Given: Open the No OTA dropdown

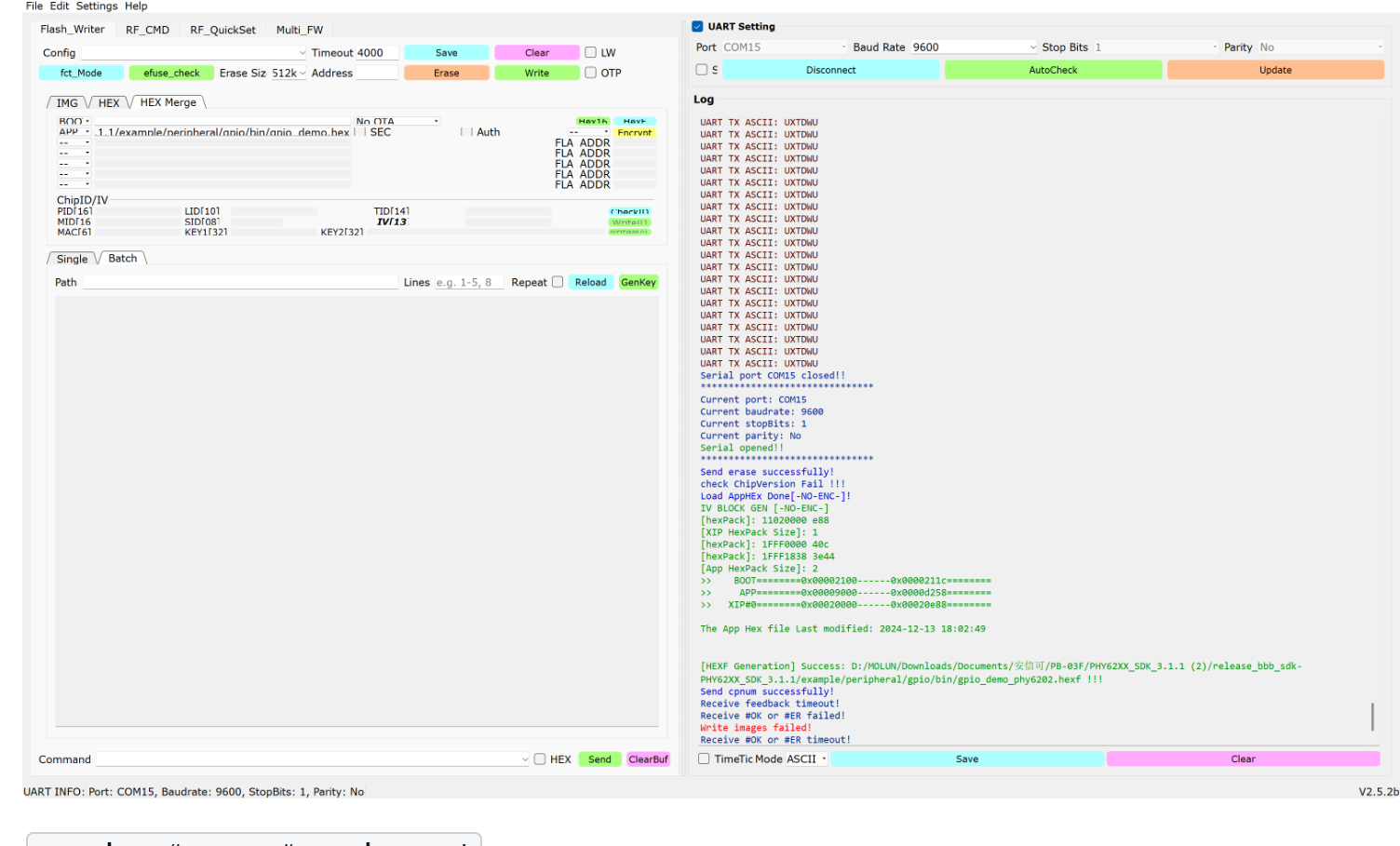Looking at the screenshot, I should click(x=397, y=121).
